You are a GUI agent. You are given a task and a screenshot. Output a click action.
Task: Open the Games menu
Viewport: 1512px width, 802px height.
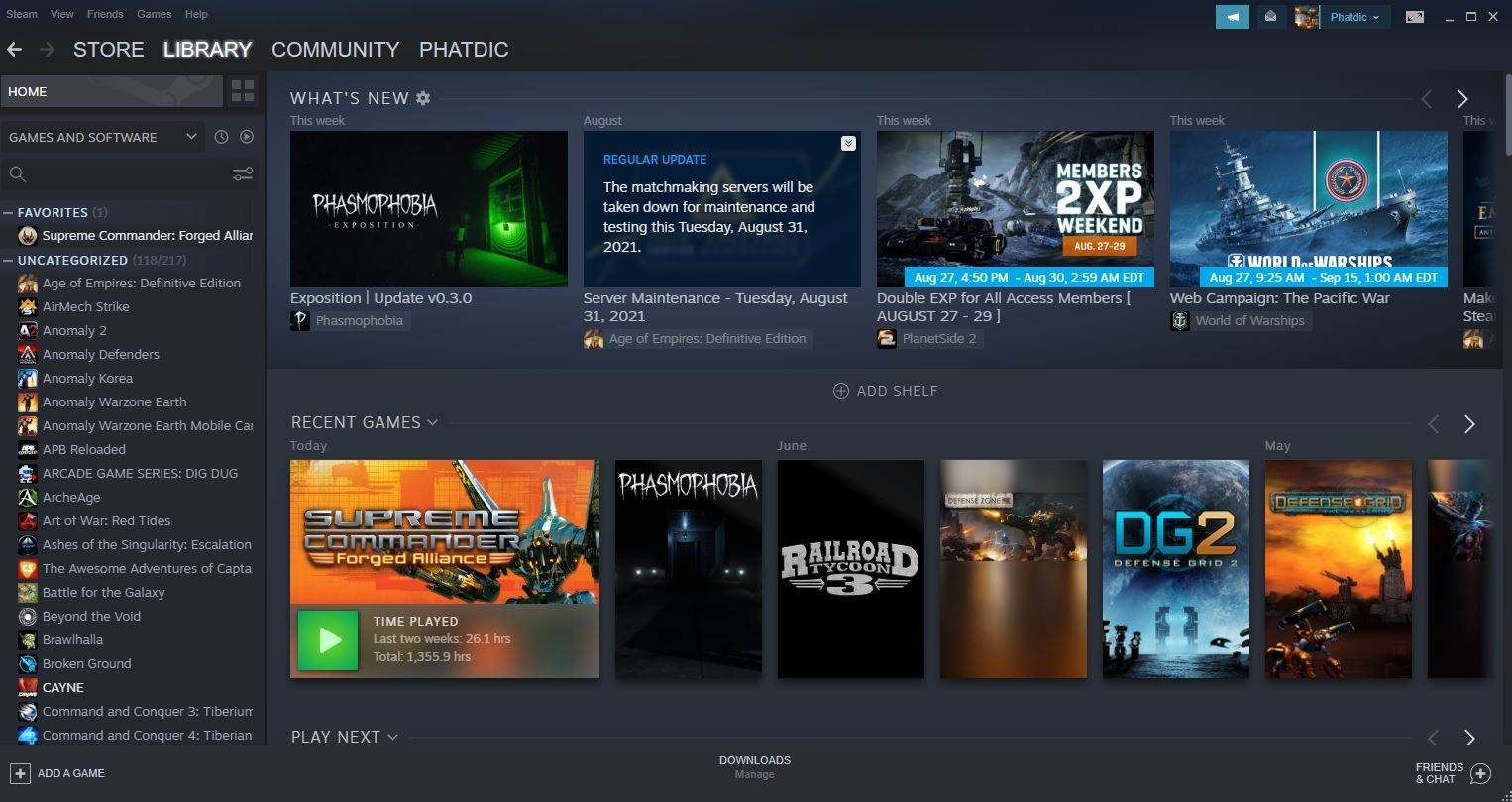click(x=154, y=14)
